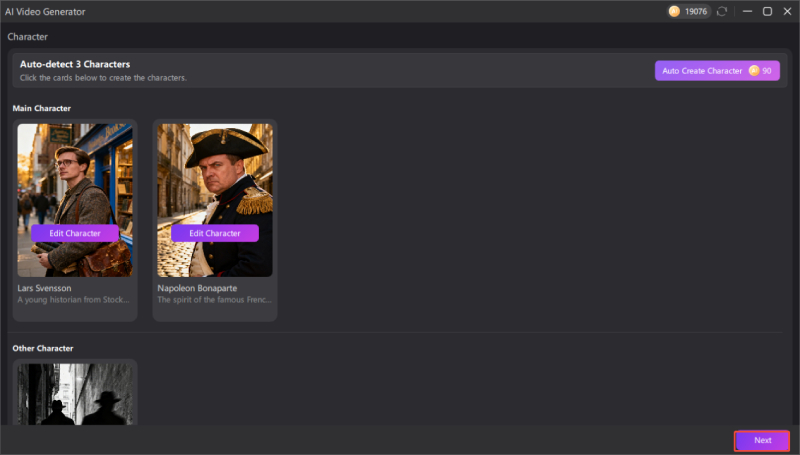Edit the Napoleon Bonaparte character
Screen dimensions: 800x455
click(215, 233)
